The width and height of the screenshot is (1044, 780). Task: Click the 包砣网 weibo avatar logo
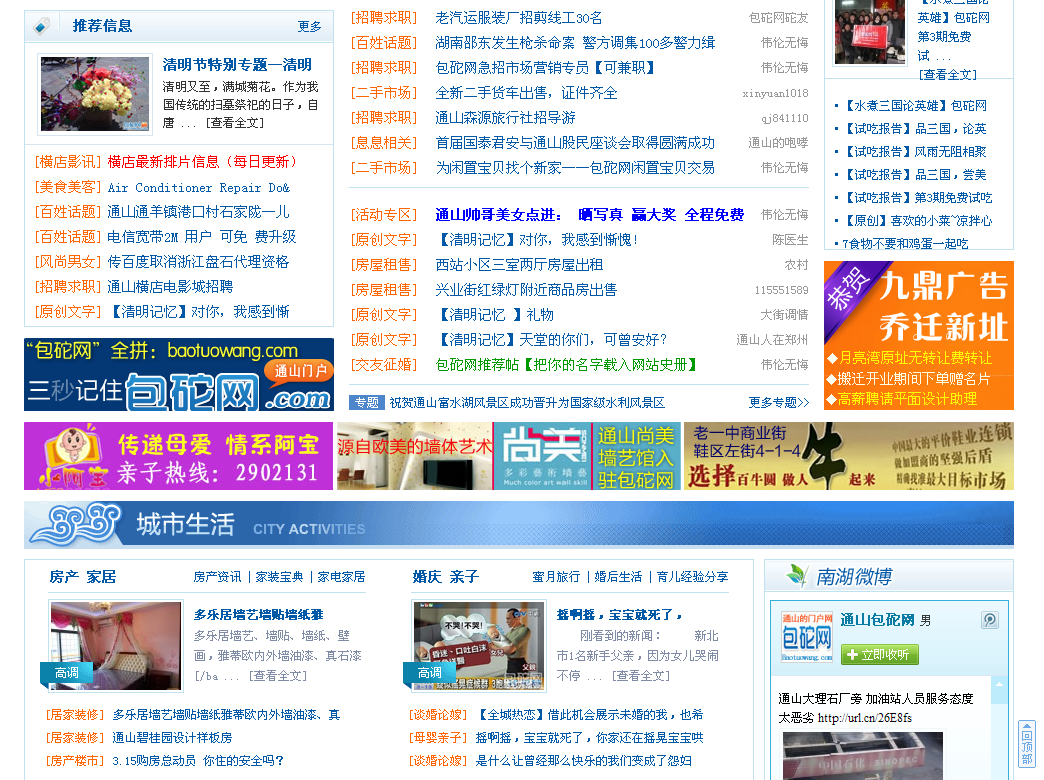807,637
